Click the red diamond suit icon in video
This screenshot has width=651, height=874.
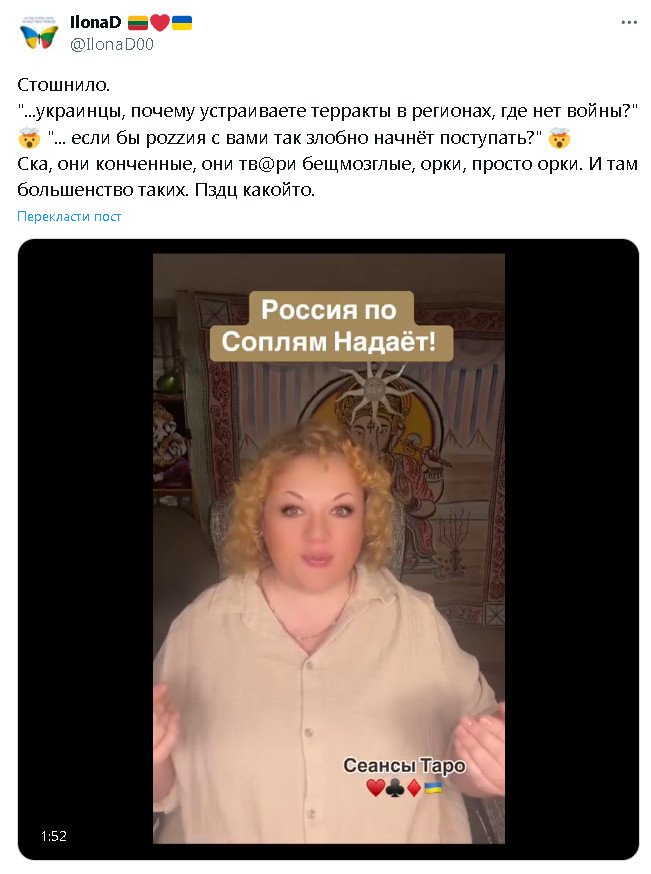click(413, 788)
